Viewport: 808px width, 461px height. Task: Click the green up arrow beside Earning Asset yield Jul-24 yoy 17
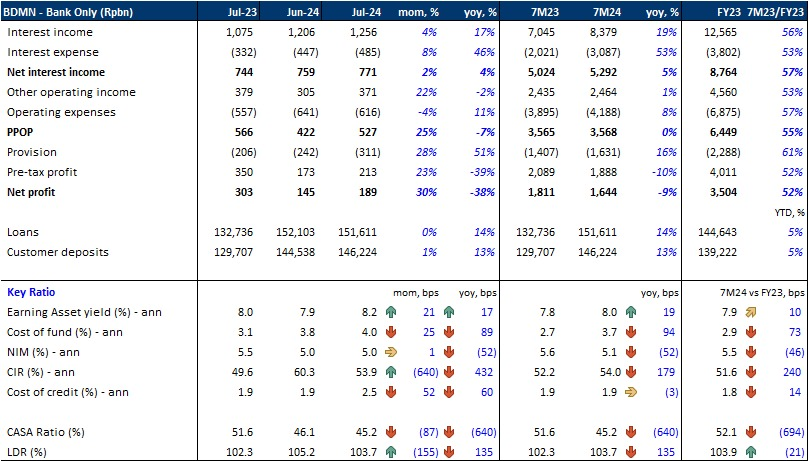point(449,312)
